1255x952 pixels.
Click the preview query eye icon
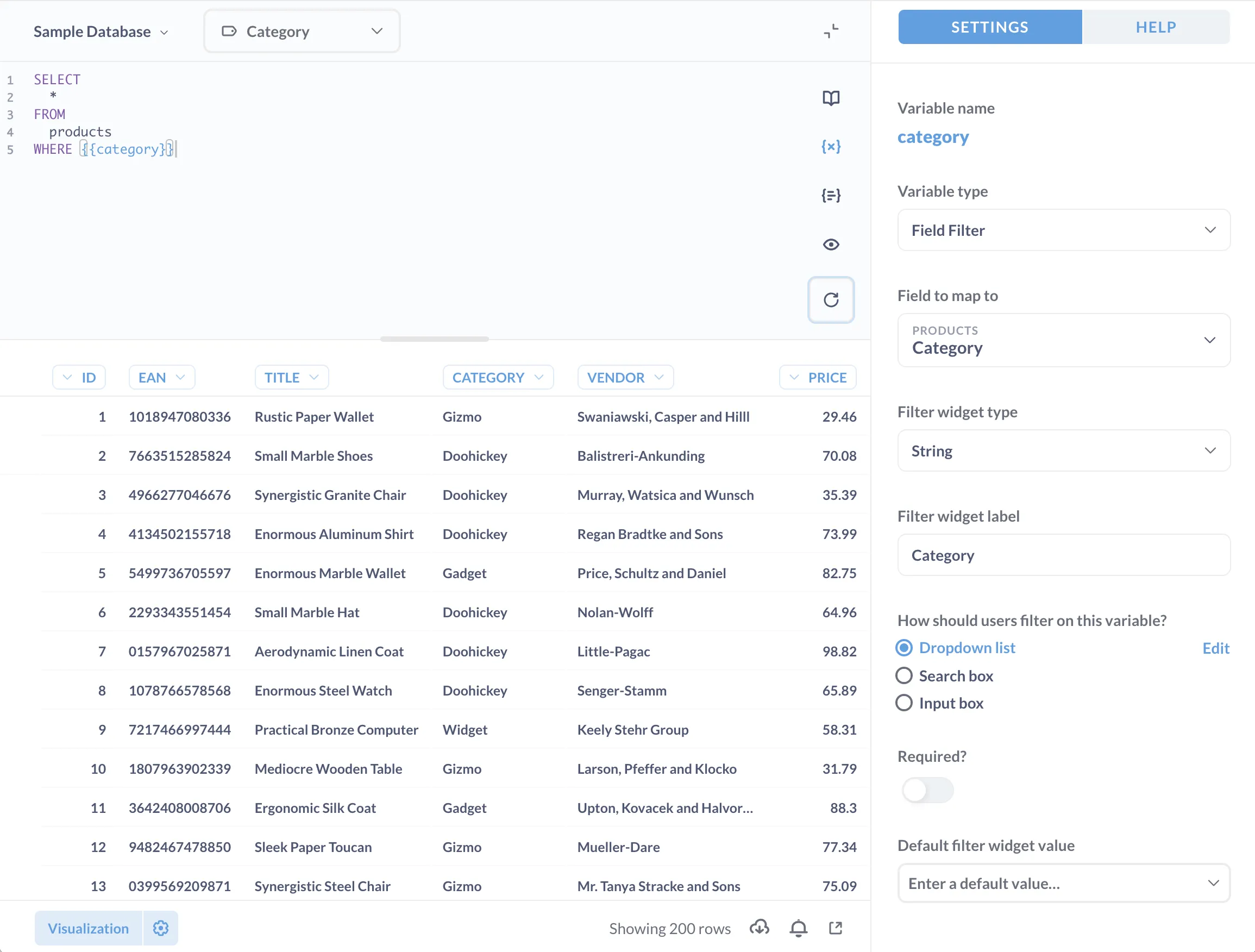click(x=831, y=245)
